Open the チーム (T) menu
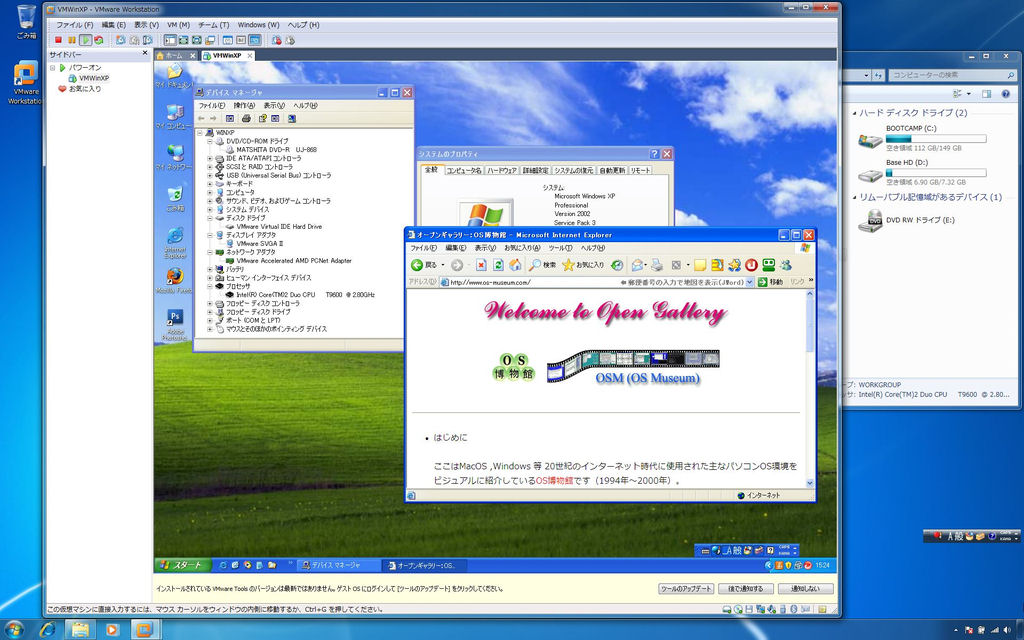Image resolution: width=1024 pixels, height=640 pixels. coord(214,25)
